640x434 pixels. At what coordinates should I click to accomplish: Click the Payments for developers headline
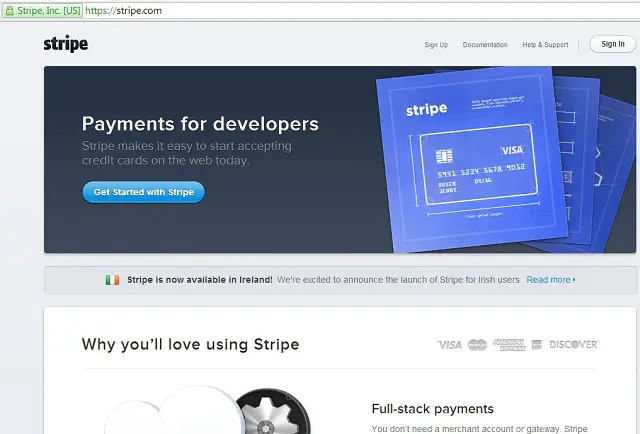[200, 124]
